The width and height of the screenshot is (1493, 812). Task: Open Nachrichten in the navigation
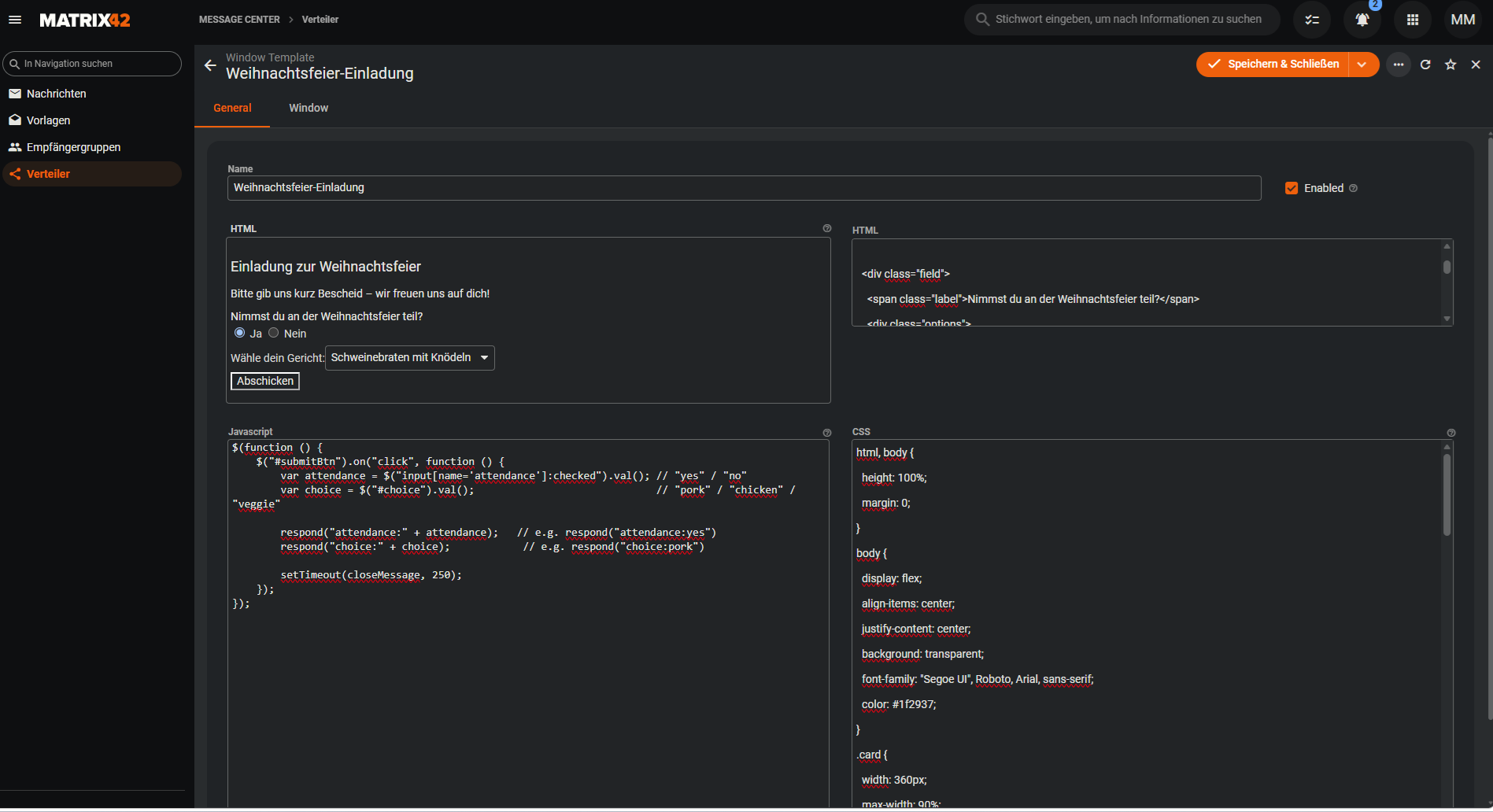pos(92,94)
